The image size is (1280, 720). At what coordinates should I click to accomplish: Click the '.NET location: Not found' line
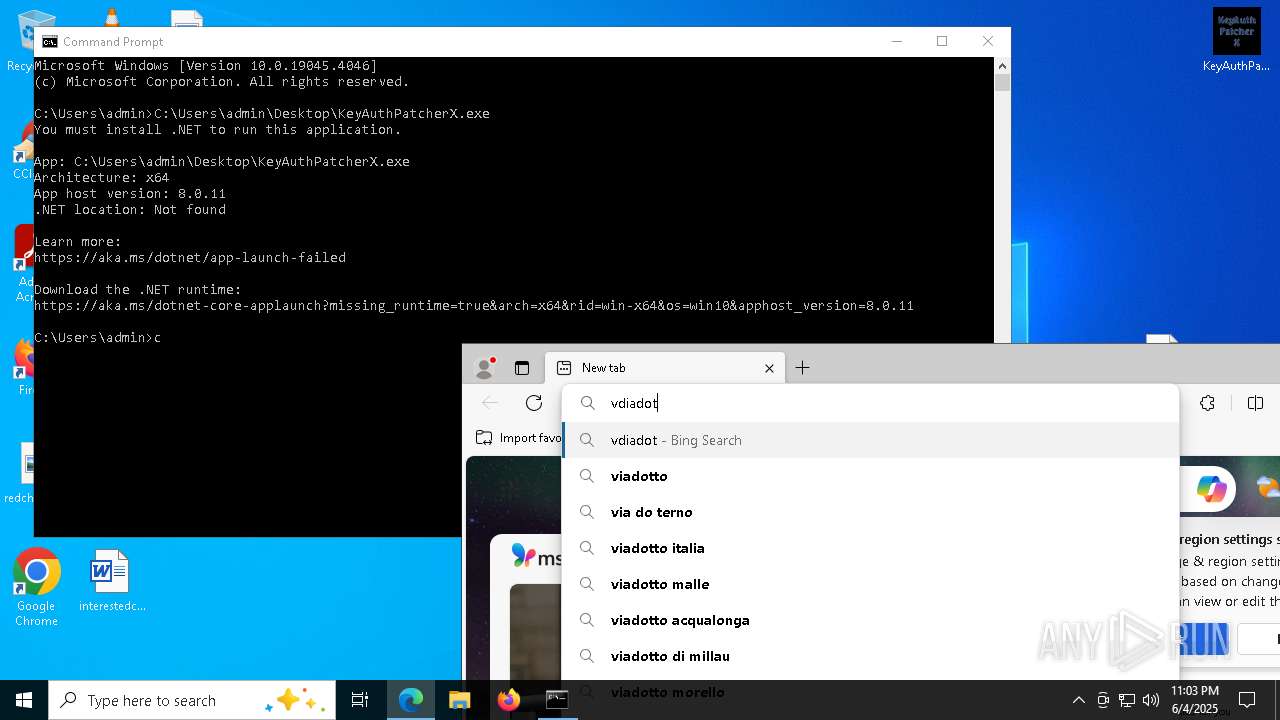point(130,209)
